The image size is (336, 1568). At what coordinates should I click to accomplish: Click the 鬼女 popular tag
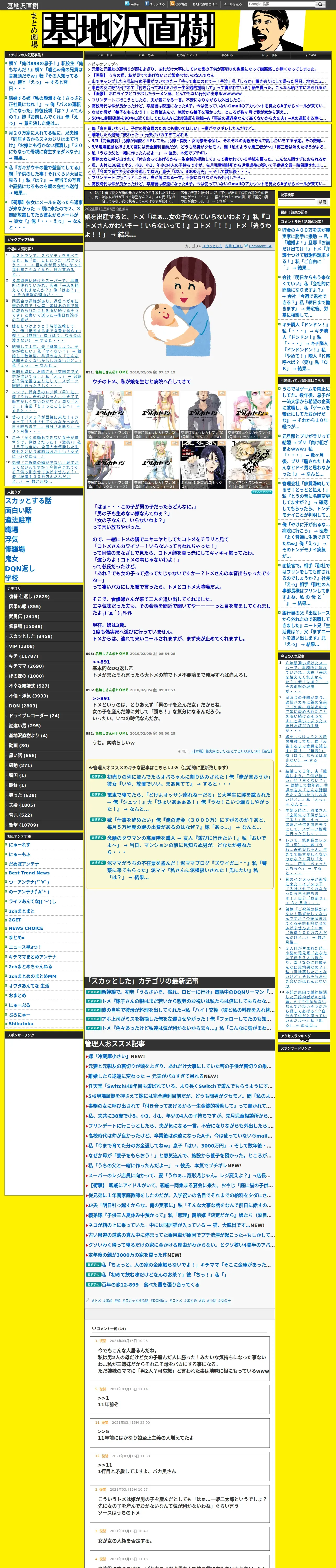pos(12,558)
